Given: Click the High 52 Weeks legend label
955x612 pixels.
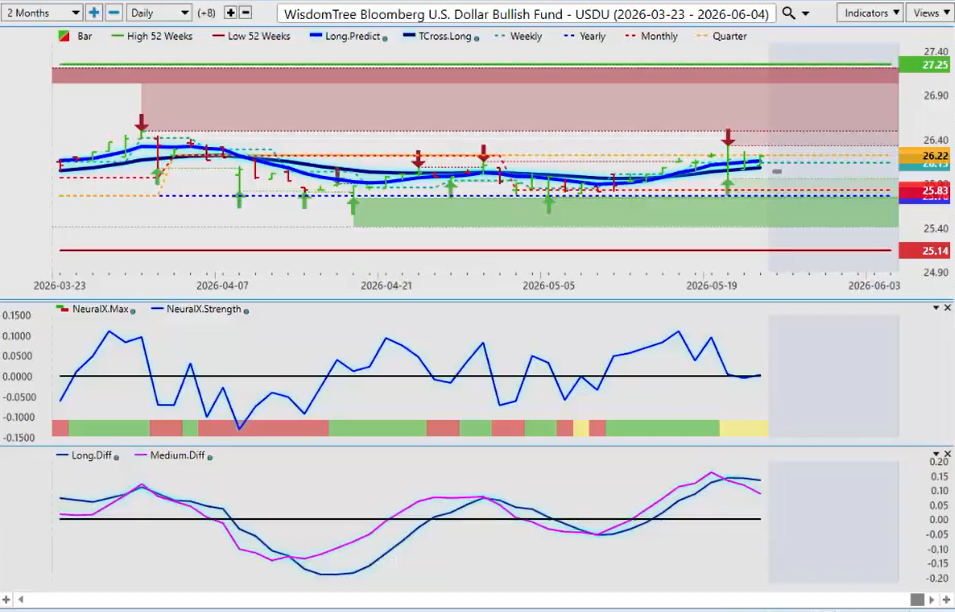Looking at the screenshot, I should (160, 37).
